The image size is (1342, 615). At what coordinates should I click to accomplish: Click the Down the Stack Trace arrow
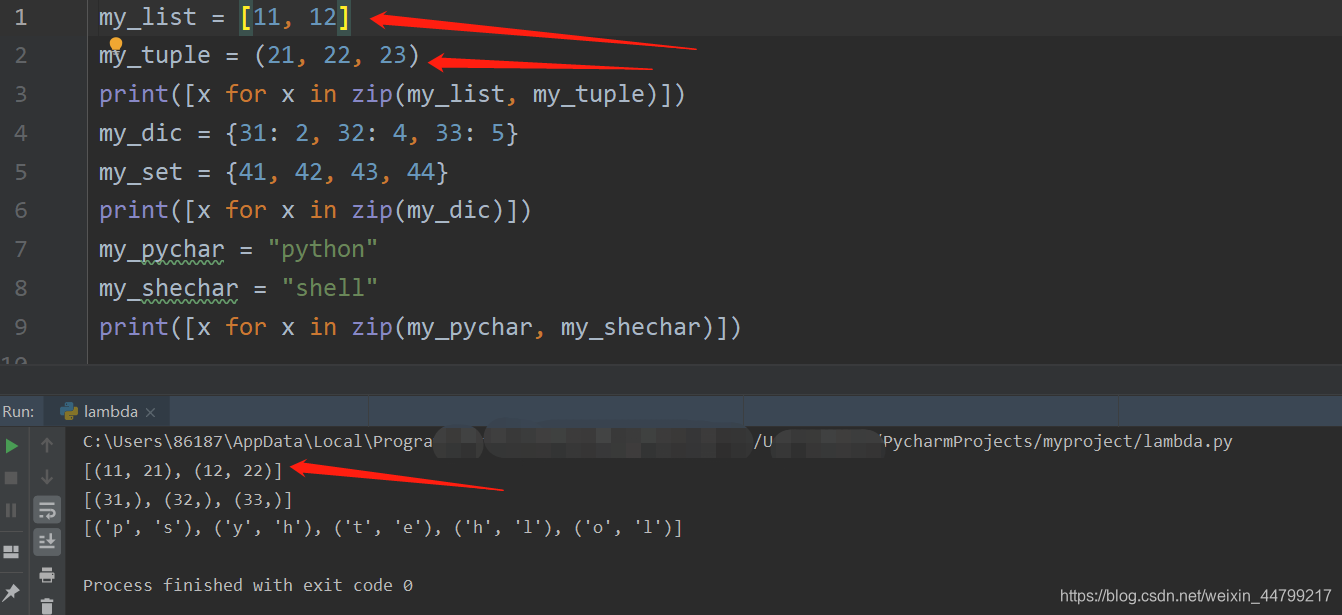point(47,477)
